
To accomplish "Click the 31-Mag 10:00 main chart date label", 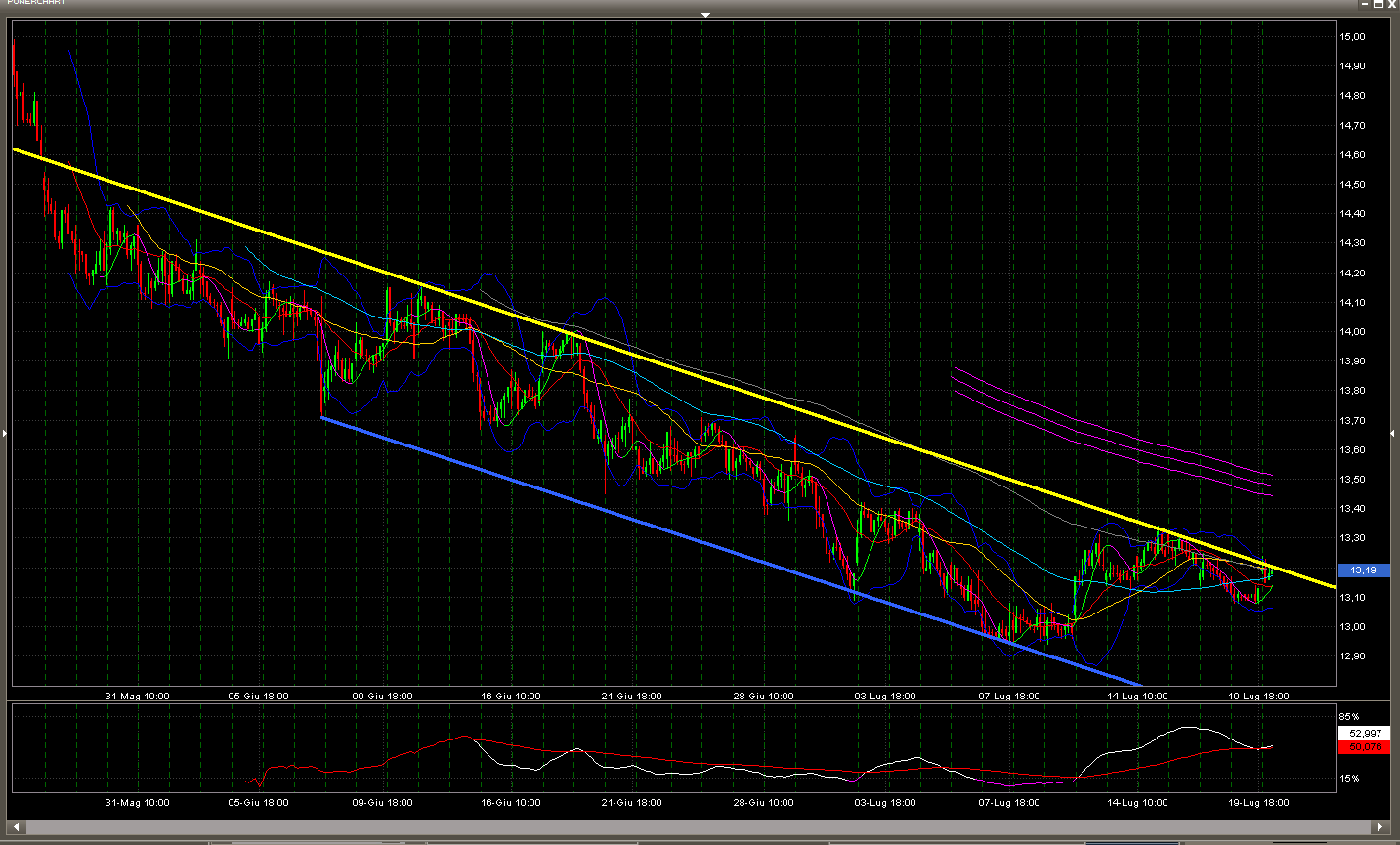I will (x=137, y=697).
